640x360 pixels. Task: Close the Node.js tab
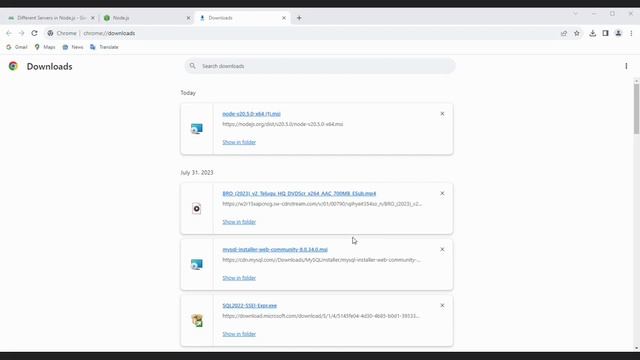(x=188, y=18)
